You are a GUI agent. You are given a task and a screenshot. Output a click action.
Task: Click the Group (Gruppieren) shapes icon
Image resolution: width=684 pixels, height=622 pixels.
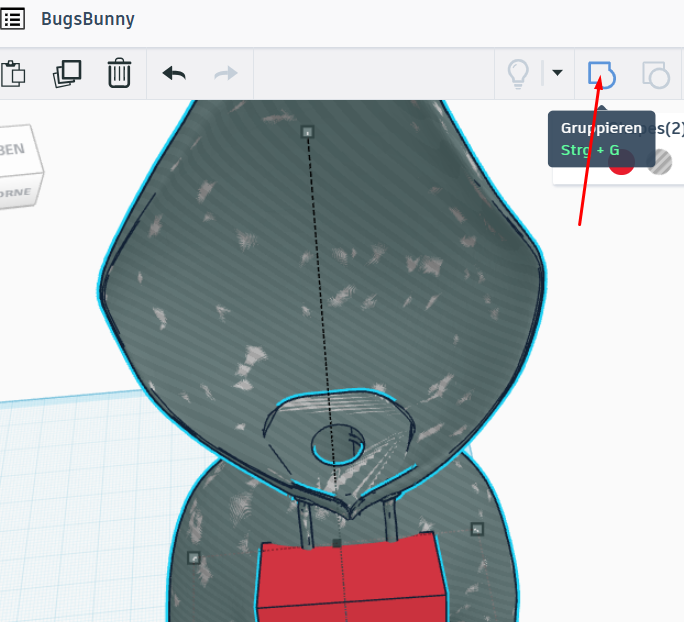602,74
